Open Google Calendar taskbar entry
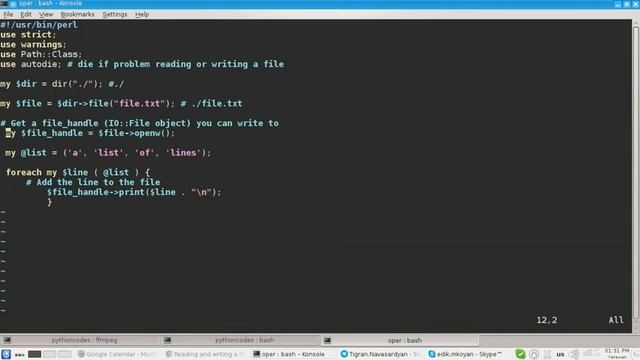 pos(116,354)
